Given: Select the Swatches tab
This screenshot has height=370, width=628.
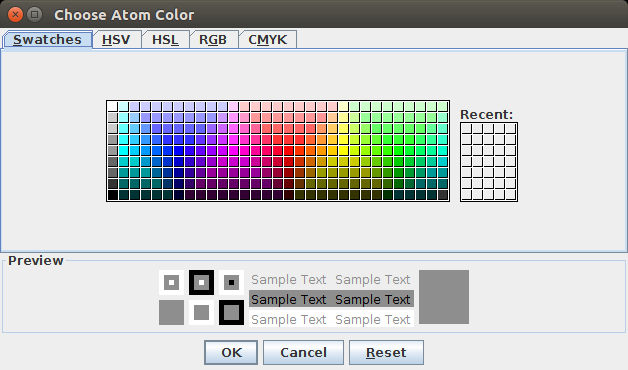Looking at the screenshot, I should point(47,40).
